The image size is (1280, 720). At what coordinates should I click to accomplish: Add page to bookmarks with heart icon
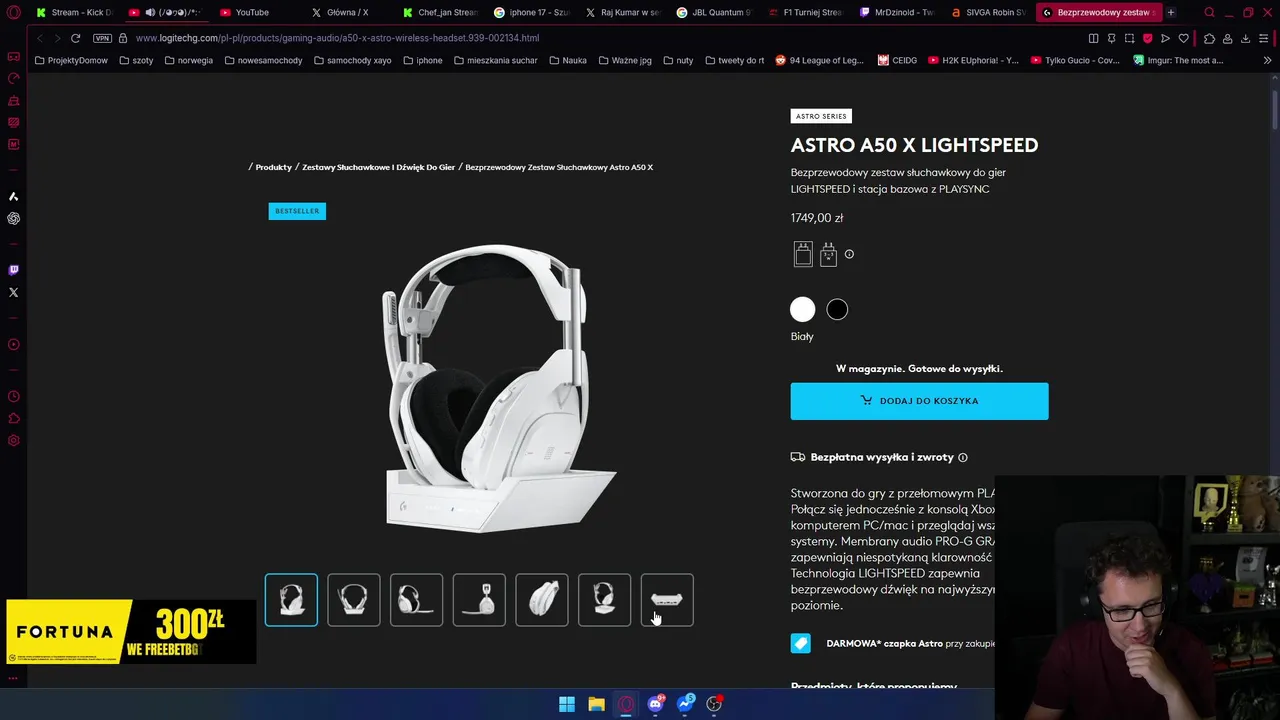click(1183, 38)
